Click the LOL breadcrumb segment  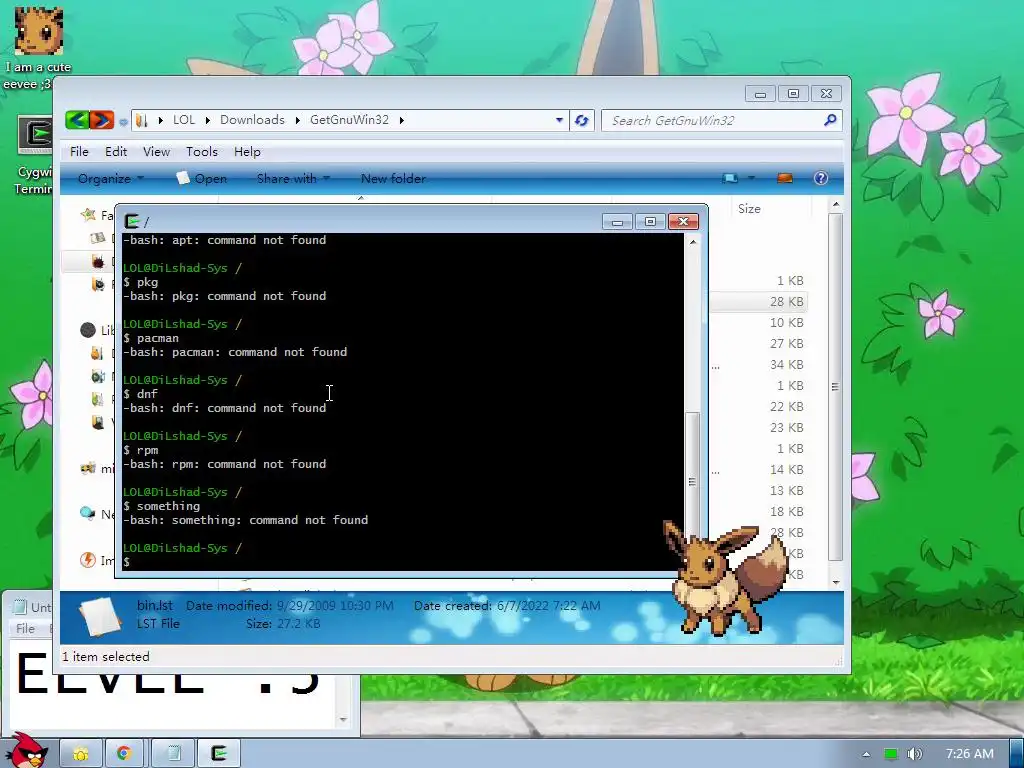(184, 120)
